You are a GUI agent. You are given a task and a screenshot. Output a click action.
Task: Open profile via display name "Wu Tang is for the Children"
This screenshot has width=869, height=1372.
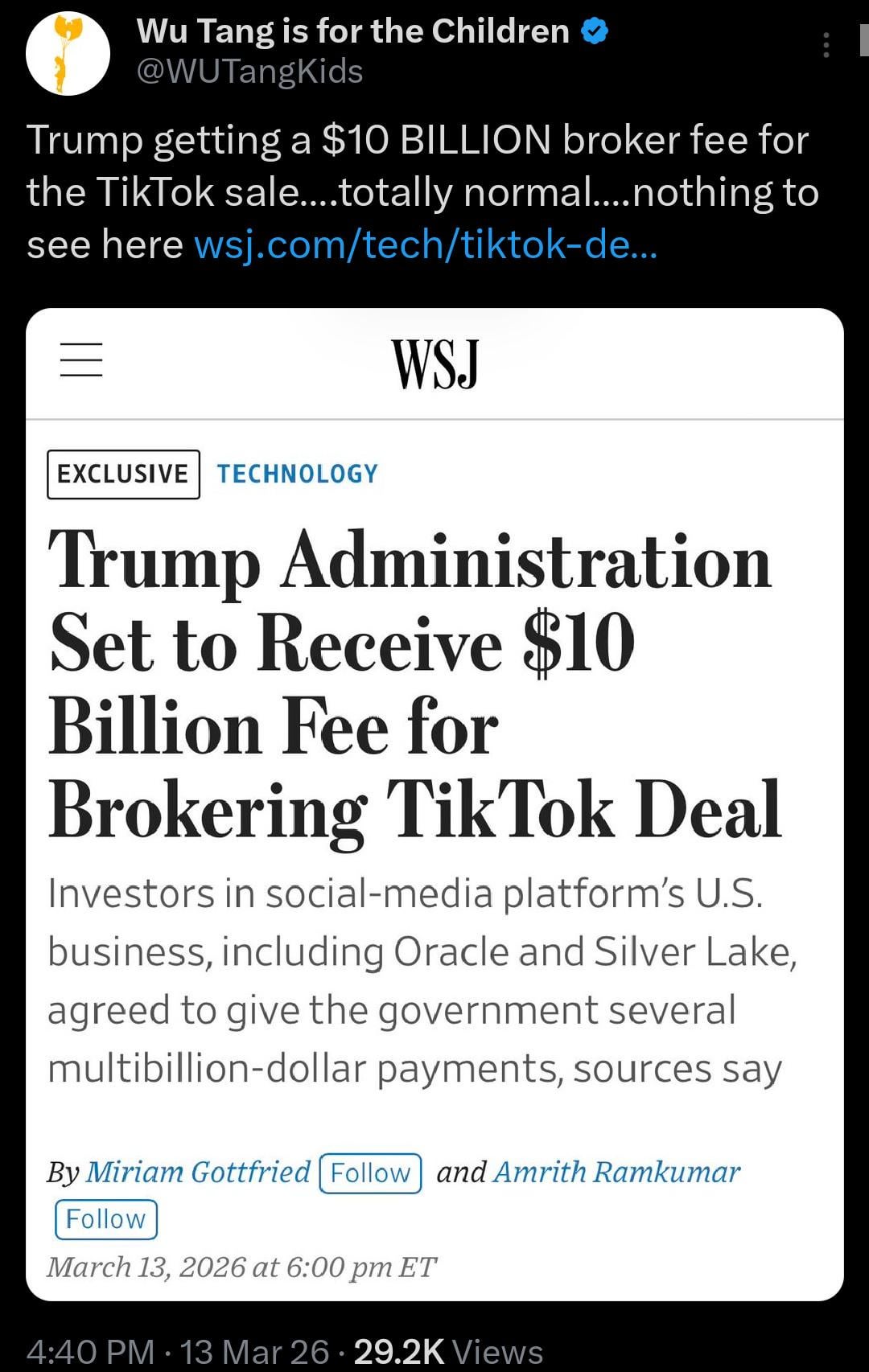[352, 31]
